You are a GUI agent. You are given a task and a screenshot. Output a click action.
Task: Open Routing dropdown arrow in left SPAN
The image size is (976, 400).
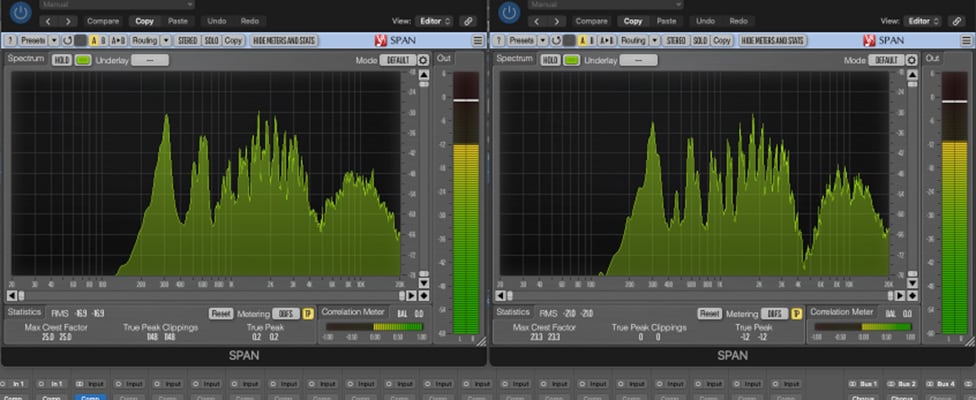pos(166,40)
